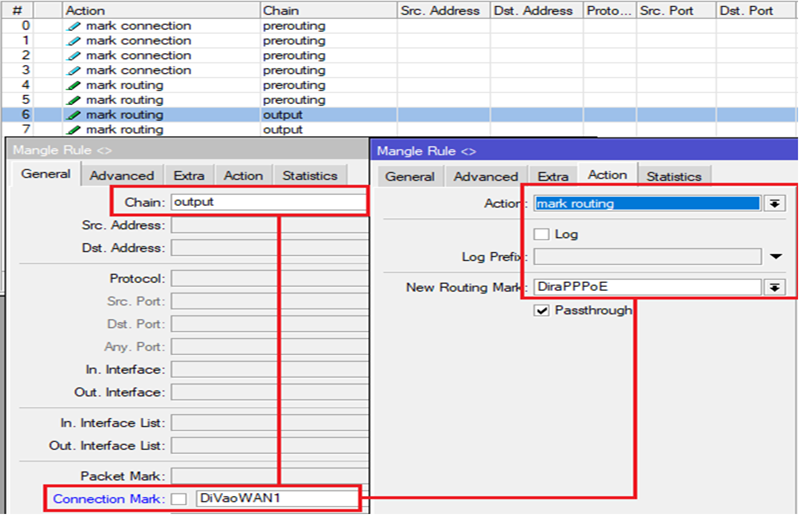Open Statistics tab in right dialog
Viewport: 800px width, 515px height.
tap(673, 176)
